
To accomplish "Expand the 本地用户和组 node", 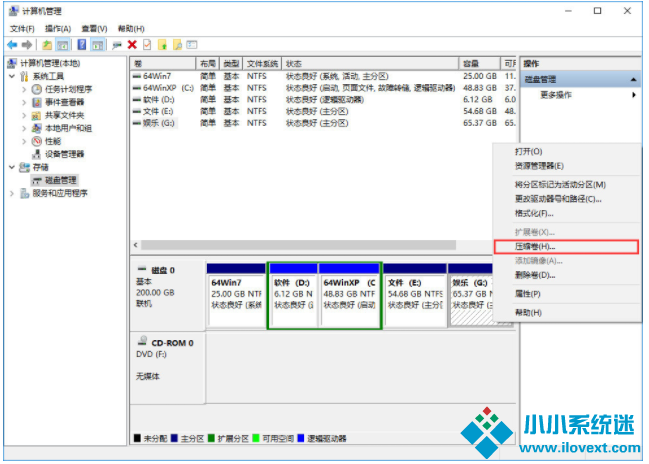I will pos(24,128).
